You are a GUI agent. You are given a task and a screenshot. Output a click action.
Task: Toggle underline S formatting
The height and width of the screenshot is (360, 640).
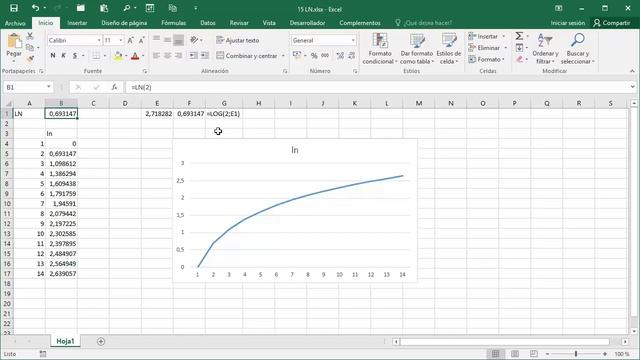pyautogui.click(x=75, y=56)
